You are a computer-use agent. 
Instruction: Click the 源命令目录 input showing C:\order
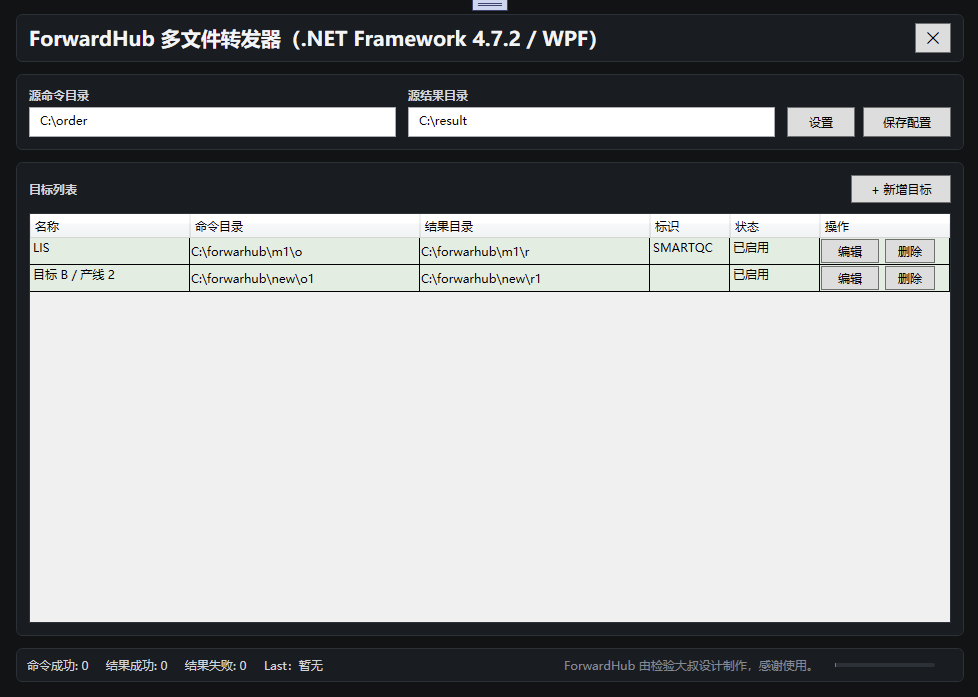point(211,121)
